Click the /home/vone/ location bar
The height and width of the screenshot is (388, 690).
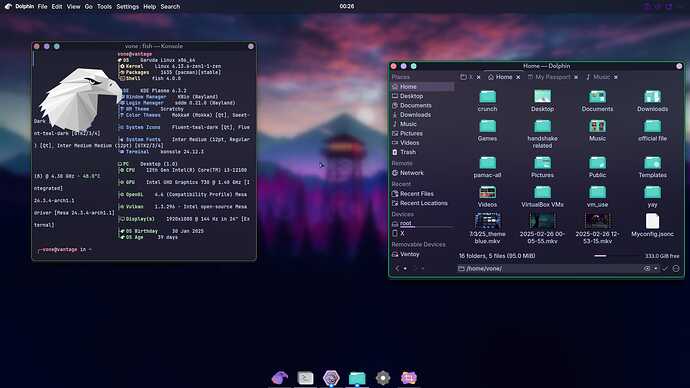pos(548,268)
